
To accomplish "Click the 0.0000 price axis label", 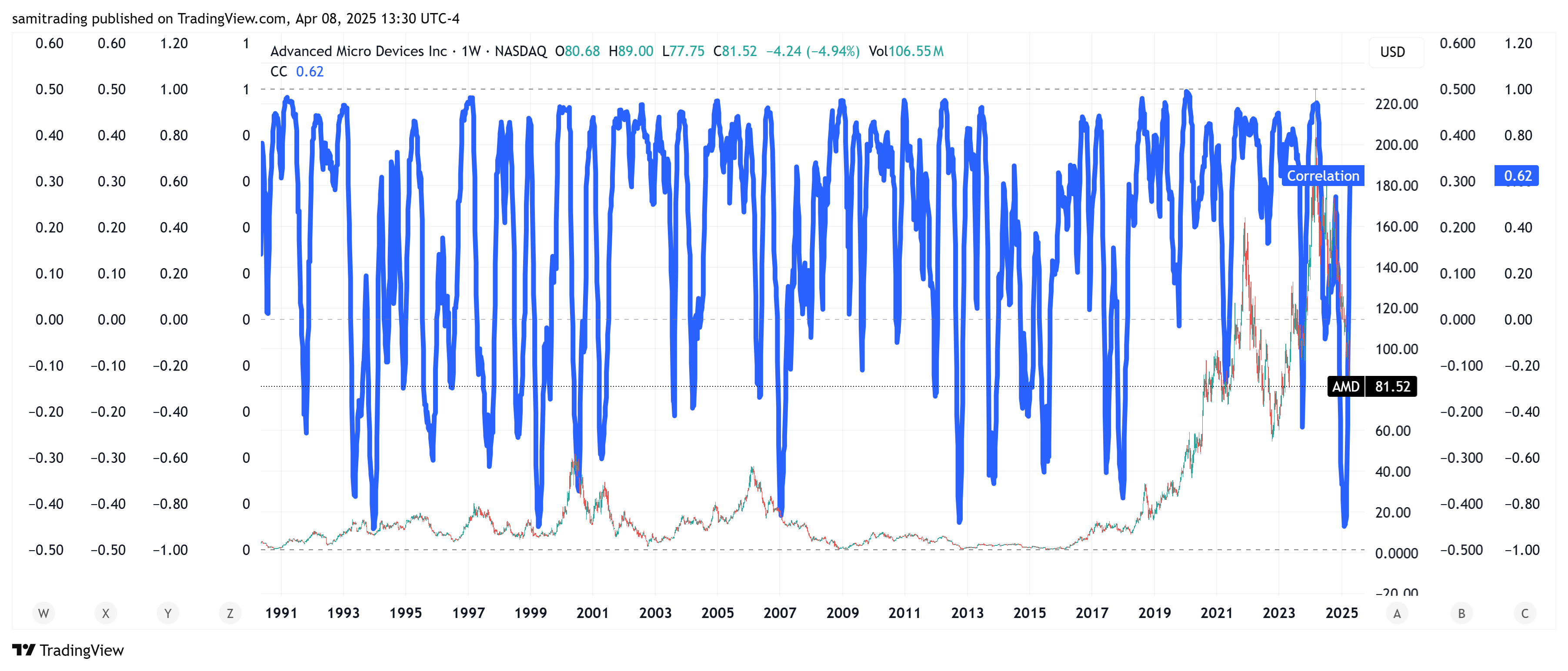I will click(1397, 554).
